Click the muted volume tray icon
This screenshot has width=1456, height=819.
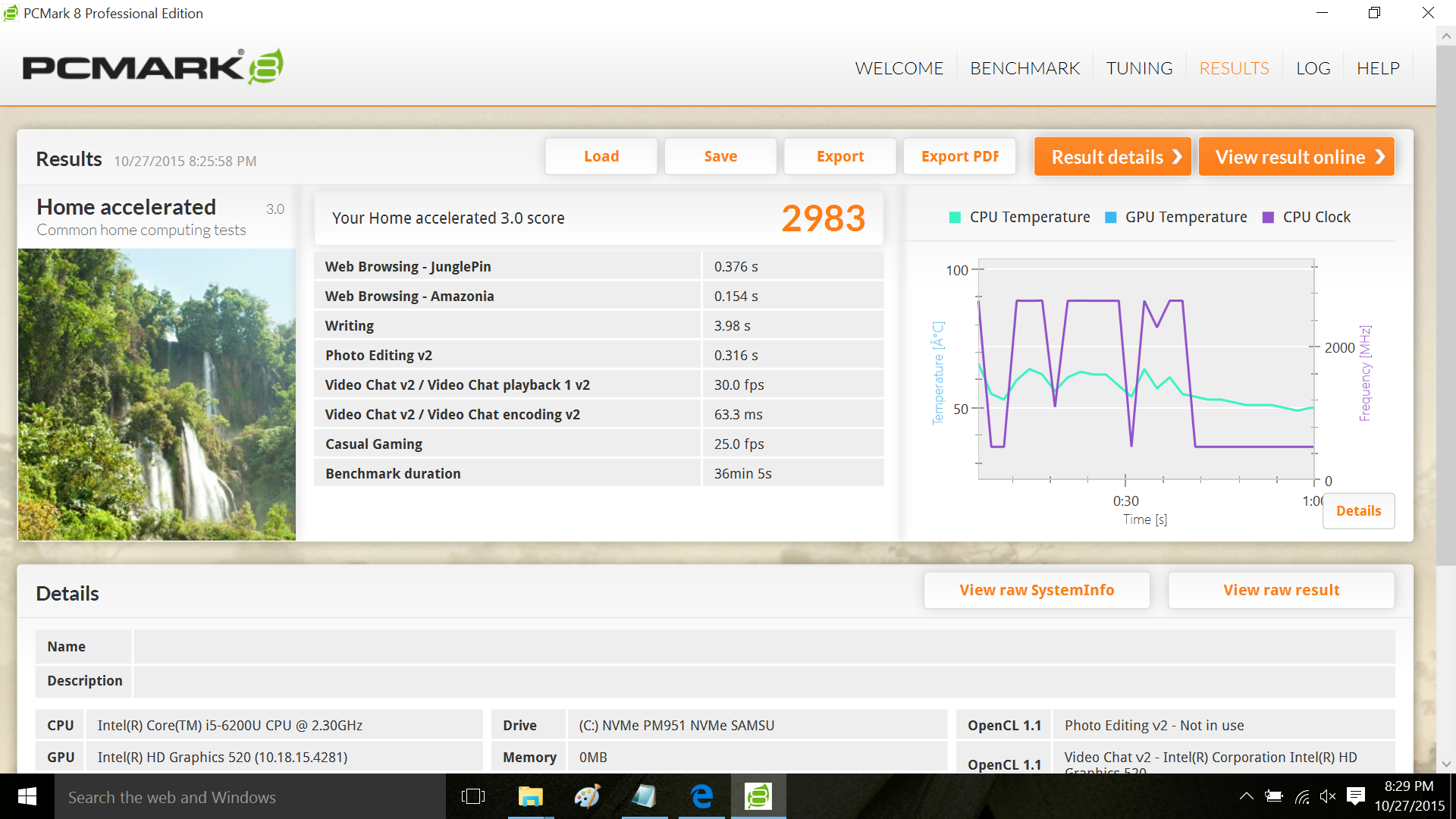(1327, 796)
